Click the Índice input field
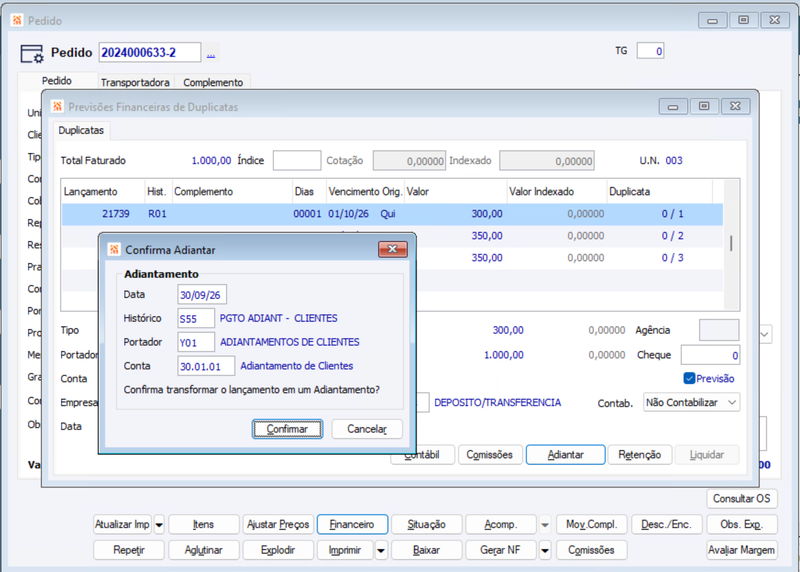The width and height of the screenshot is (800, 572). pos(297,161)
